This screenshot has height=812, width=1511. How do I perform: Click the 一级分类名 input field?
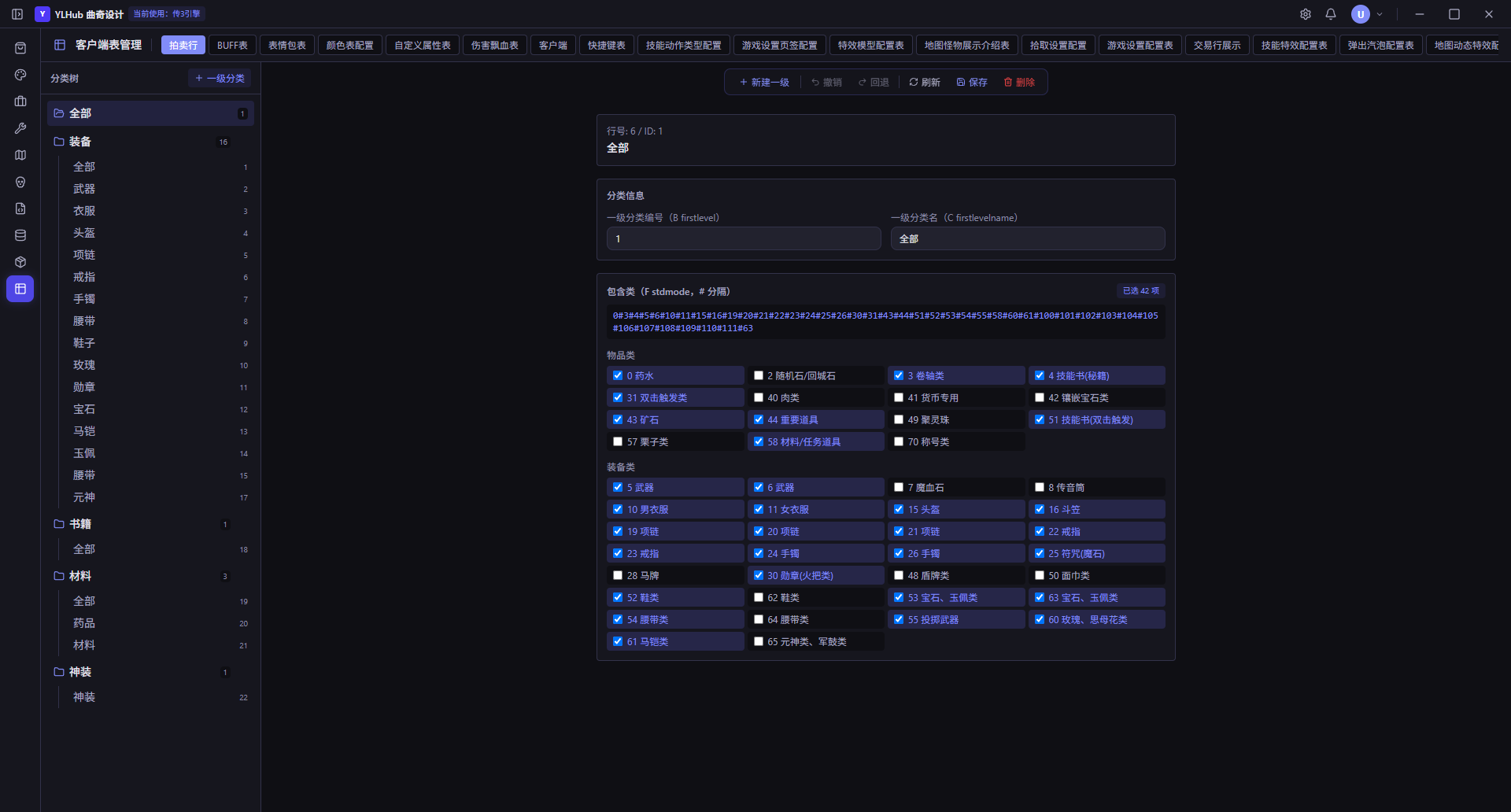pos(1028,238)
